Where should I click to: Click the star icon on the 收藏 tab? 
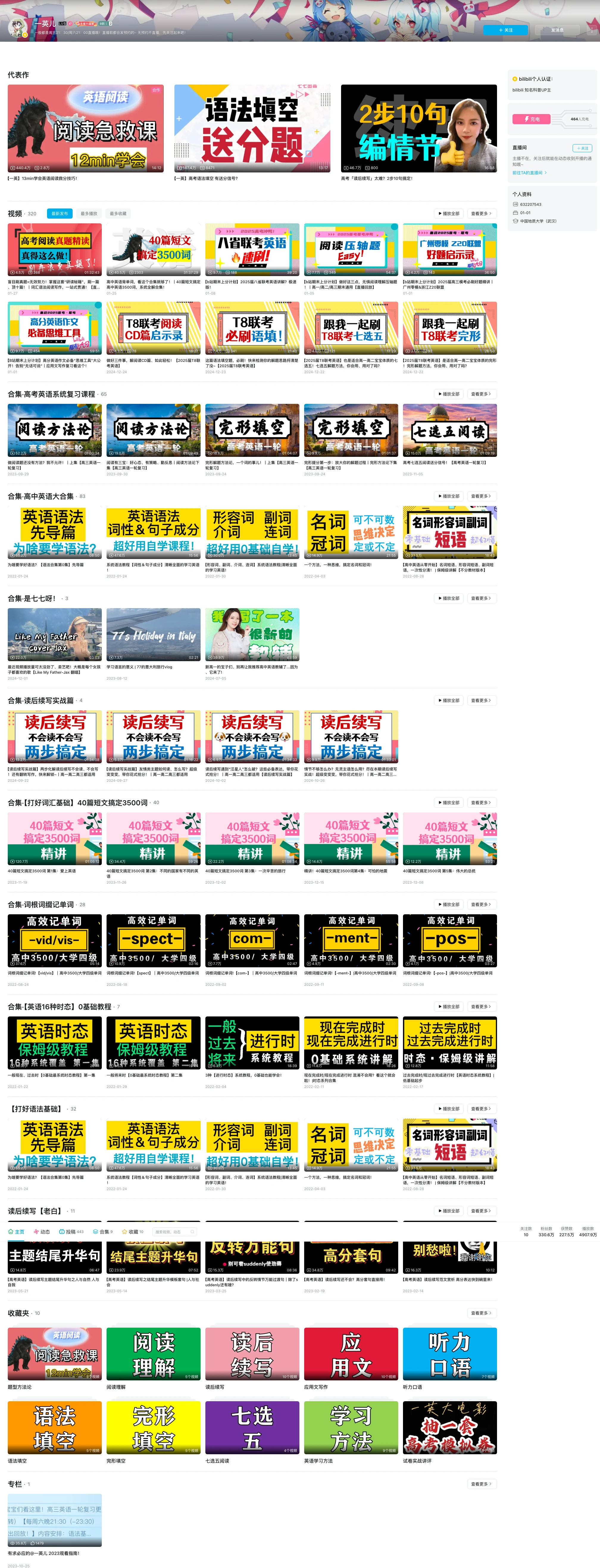pos(124,1232)
